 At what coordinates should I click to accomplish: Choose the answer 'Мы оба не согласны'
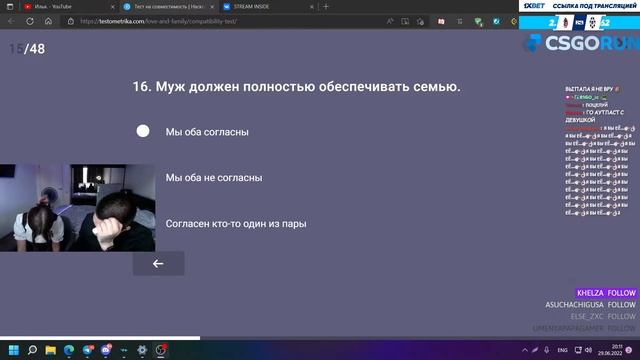(x=213, y=178)
